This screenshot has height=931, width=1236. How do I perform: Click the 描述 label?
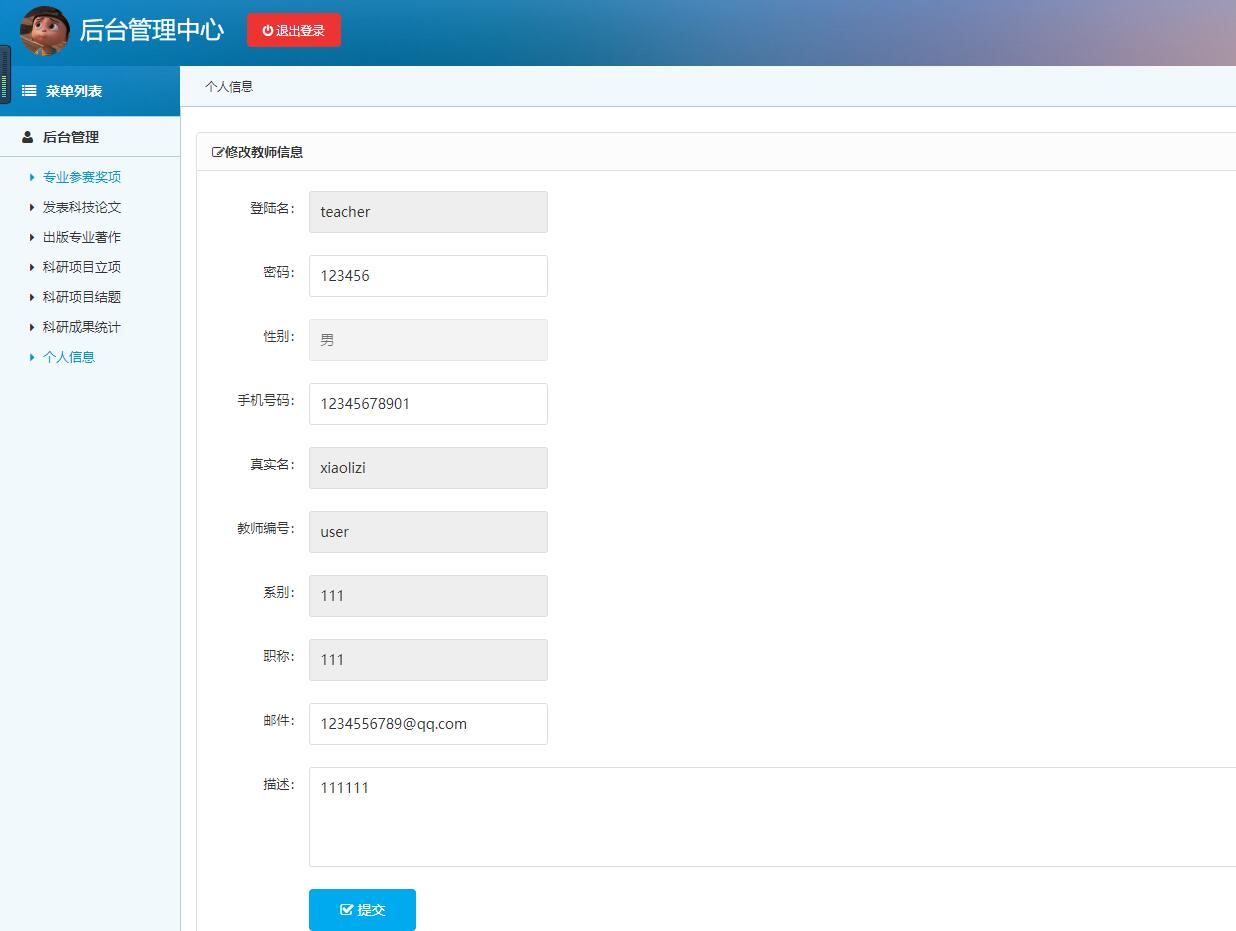pyautogui.click(x=279, y=784)
